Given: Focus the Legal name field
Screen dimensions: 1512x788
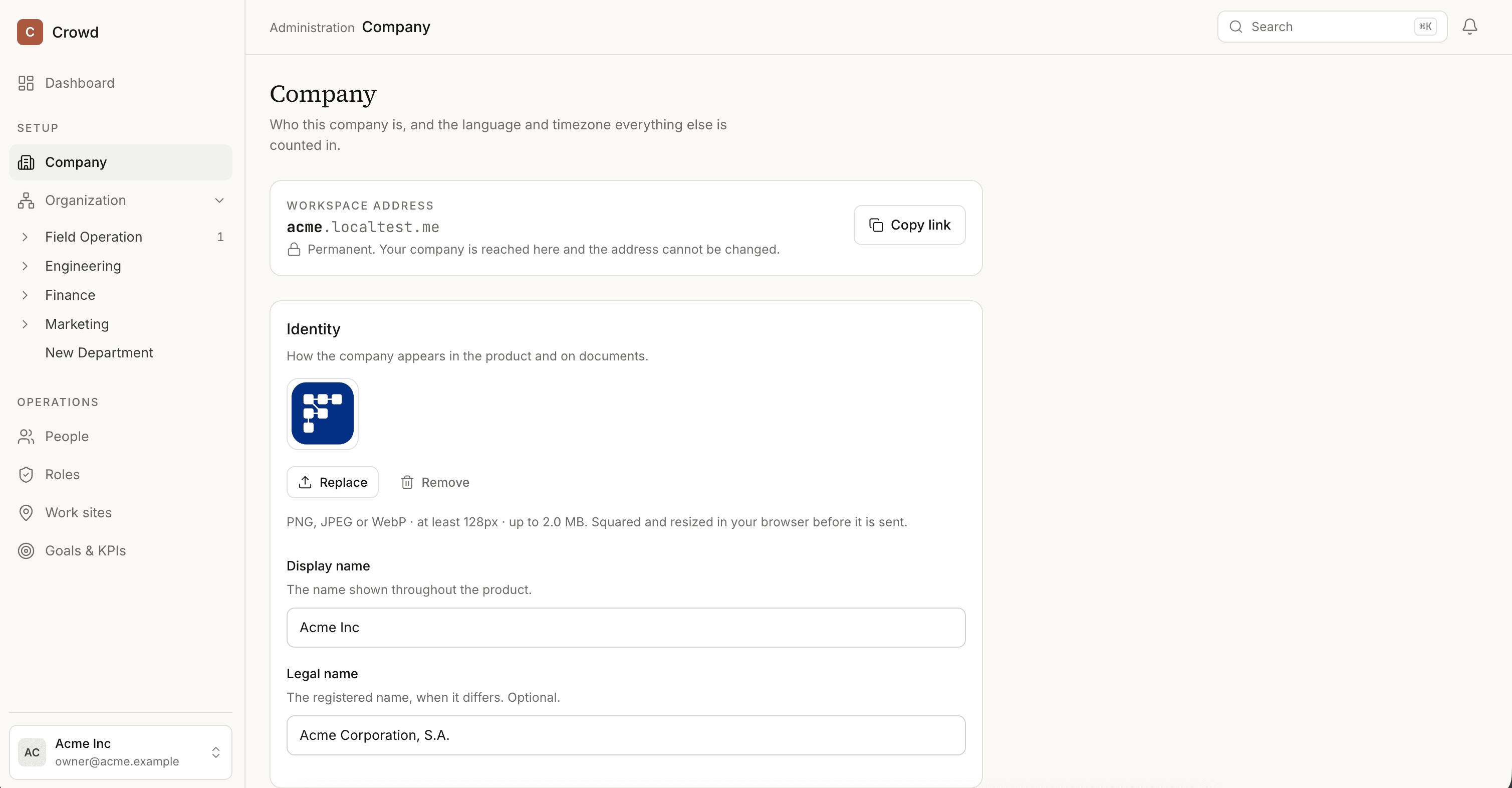Looking at the screenshot, I should 626,735.
